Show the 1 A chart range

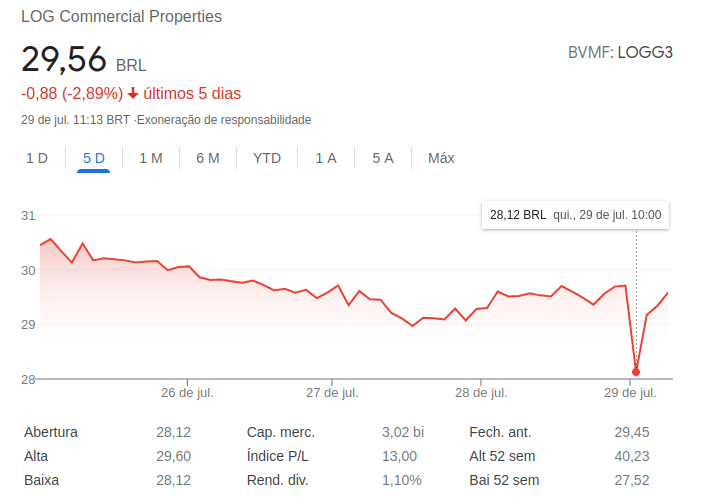[x=325, y=158]
